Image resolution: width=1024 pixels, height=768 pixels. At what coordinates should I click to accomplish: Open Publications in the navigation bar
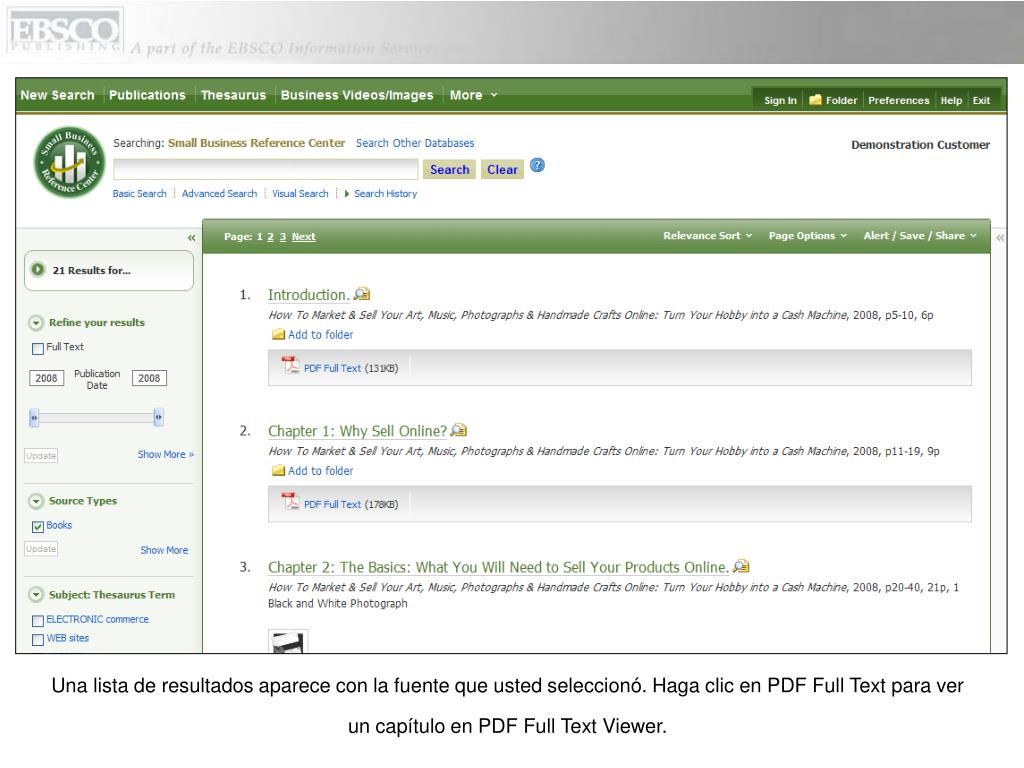(x=147, y=95)
